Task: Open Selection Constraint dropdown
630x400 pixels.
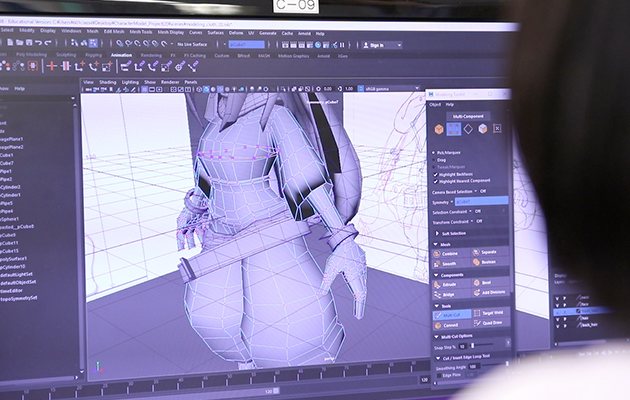Action: pos(470,211)
